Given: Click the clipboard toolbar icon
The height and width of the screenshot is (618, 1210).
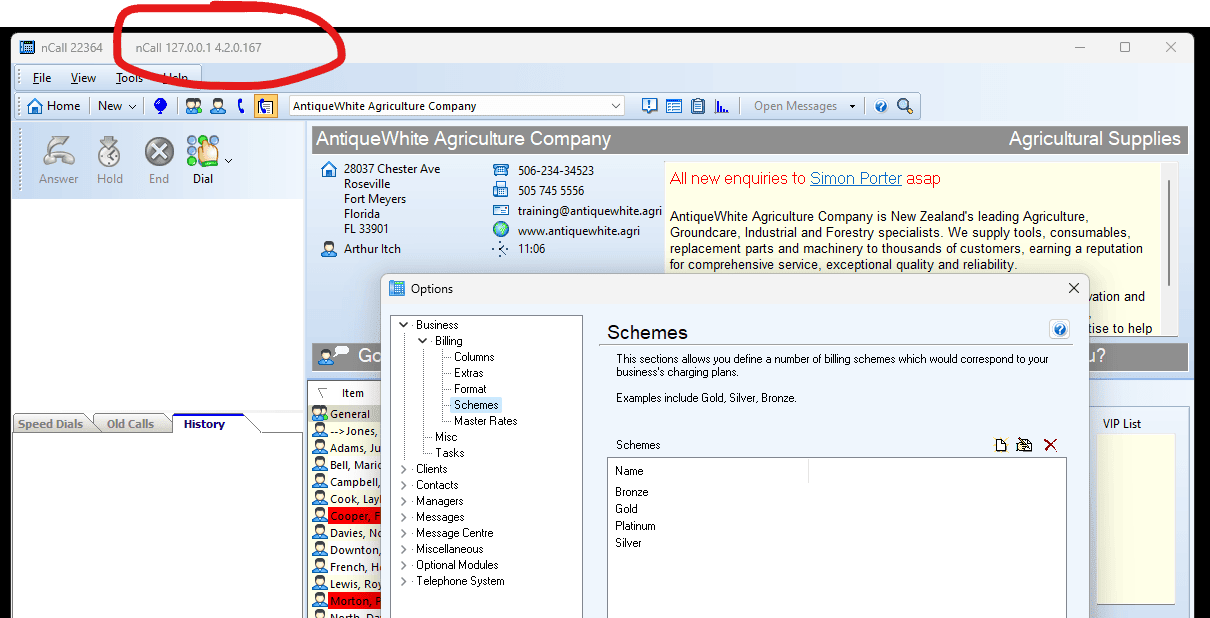Looking at the screenshot, I should 697,106.
